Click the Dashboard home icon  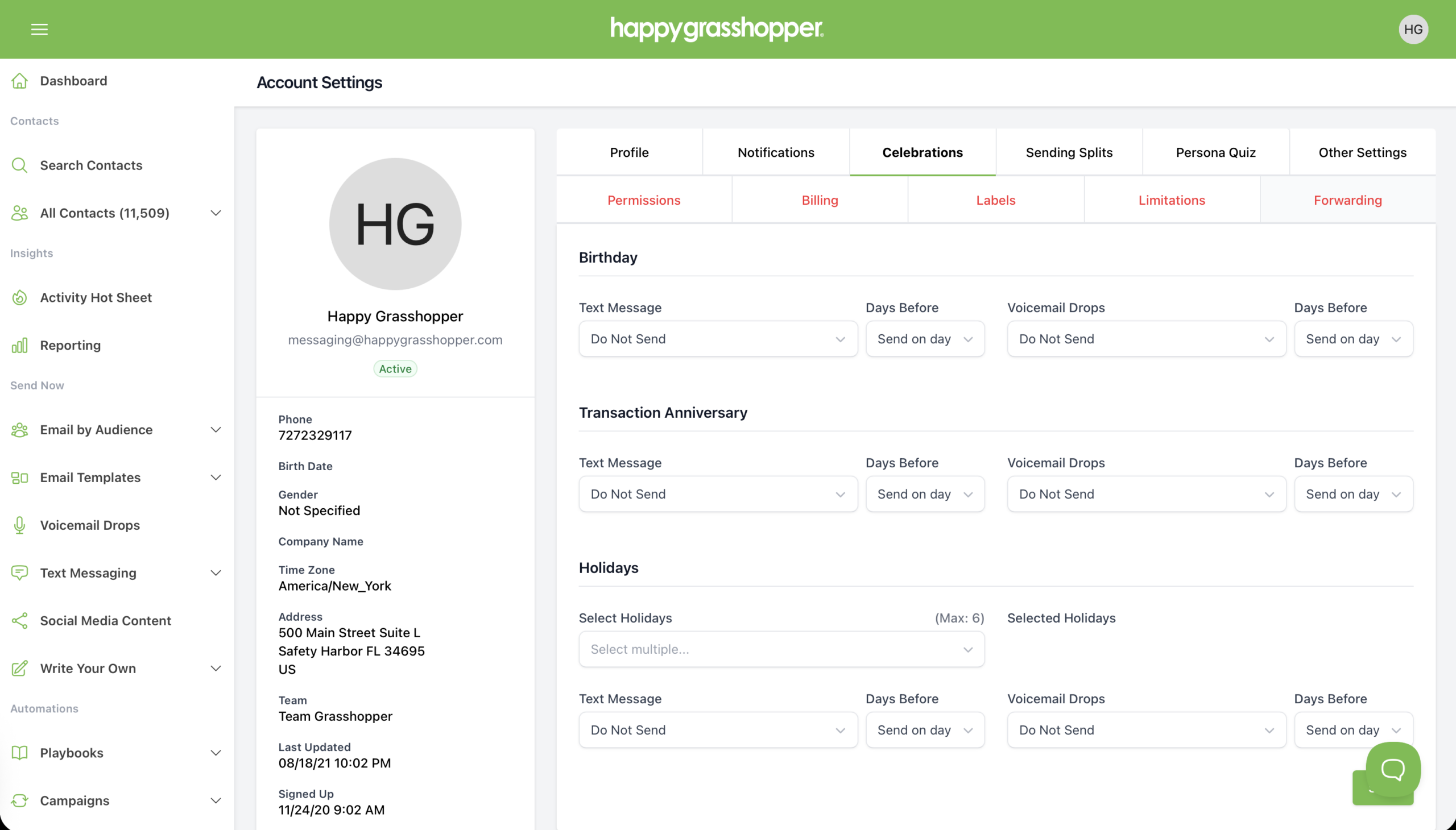[x=19, y=81]
